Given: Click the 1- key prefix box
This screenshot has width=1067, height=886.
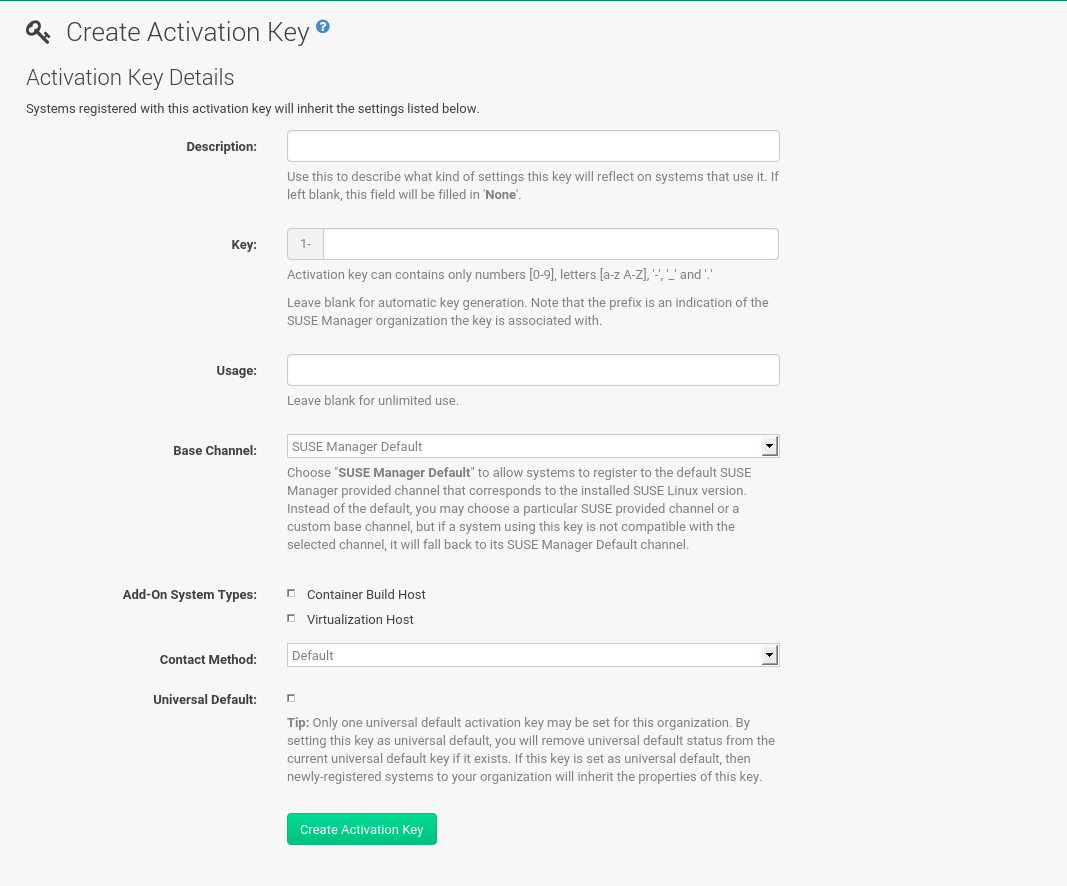Looking at the screenshot, I should (305, 243).
